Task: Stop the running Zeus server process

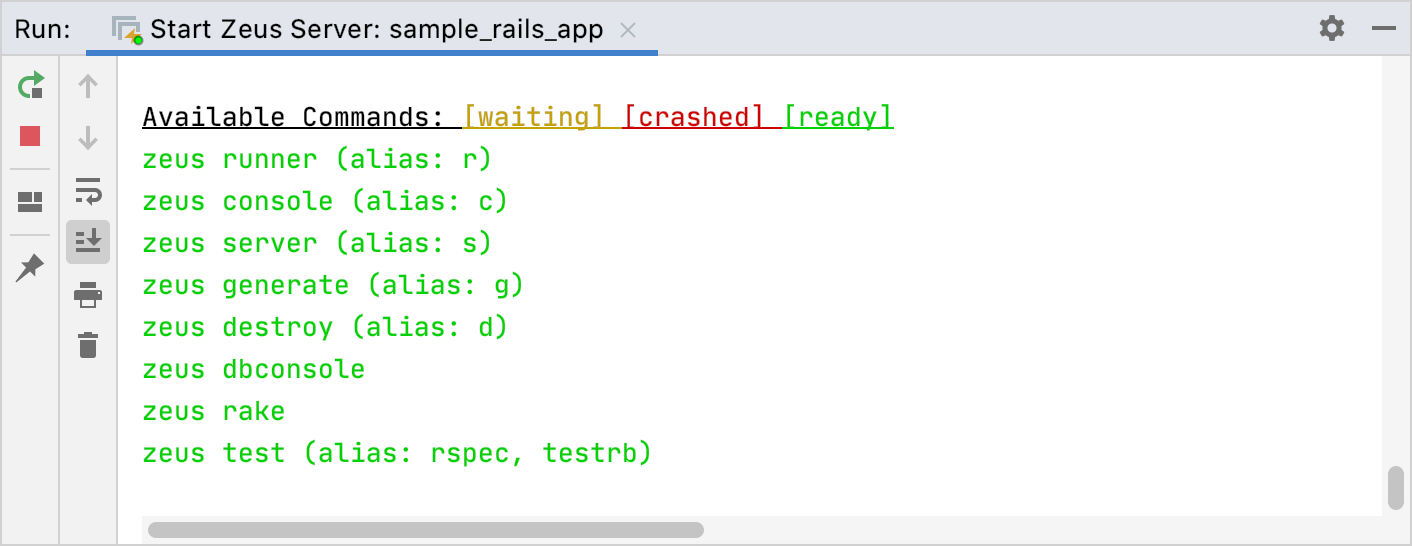Action: [x=30, y=136]
